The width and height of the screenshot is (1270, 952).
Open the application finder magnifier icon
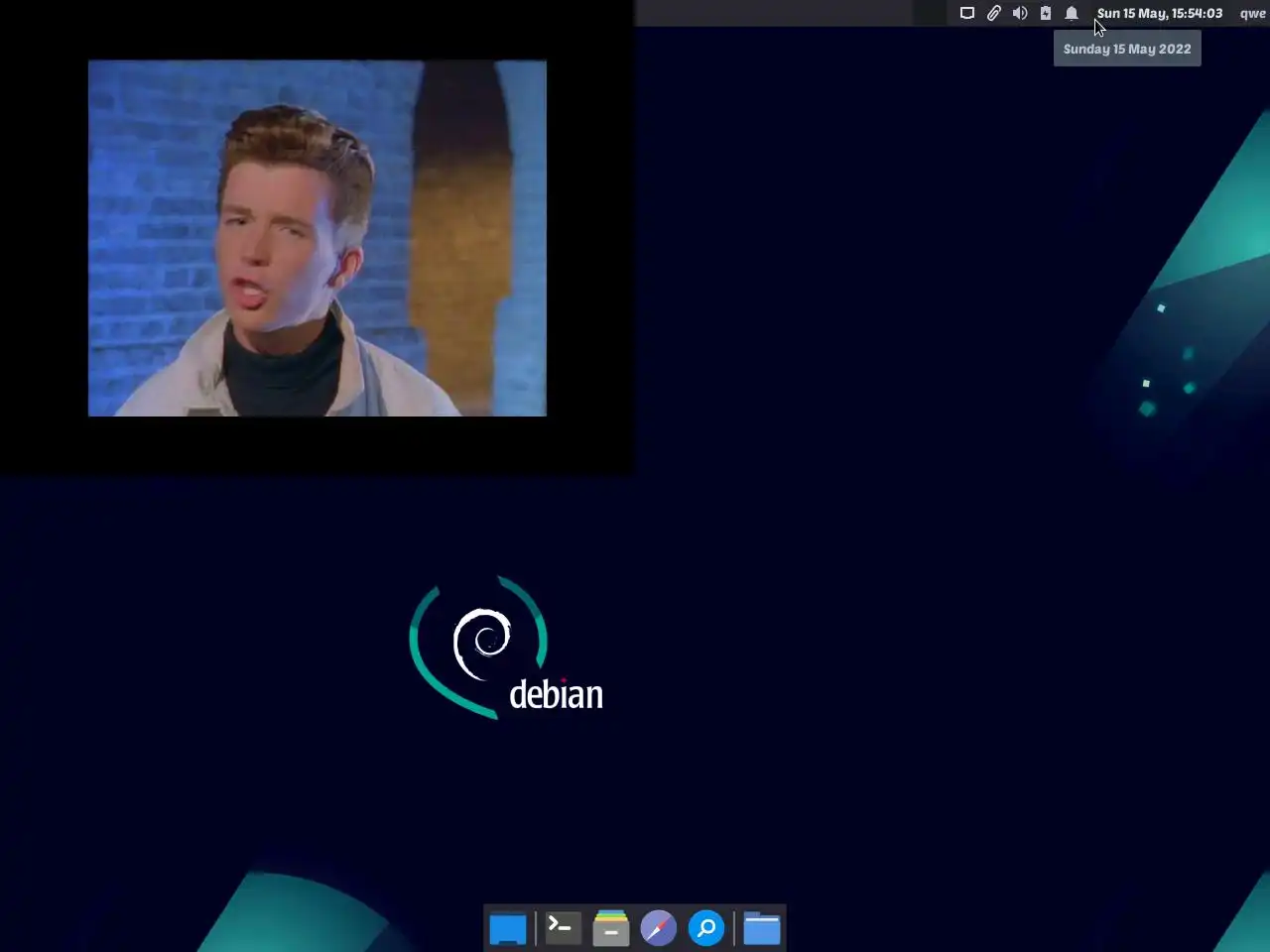(x=706, y=928)
